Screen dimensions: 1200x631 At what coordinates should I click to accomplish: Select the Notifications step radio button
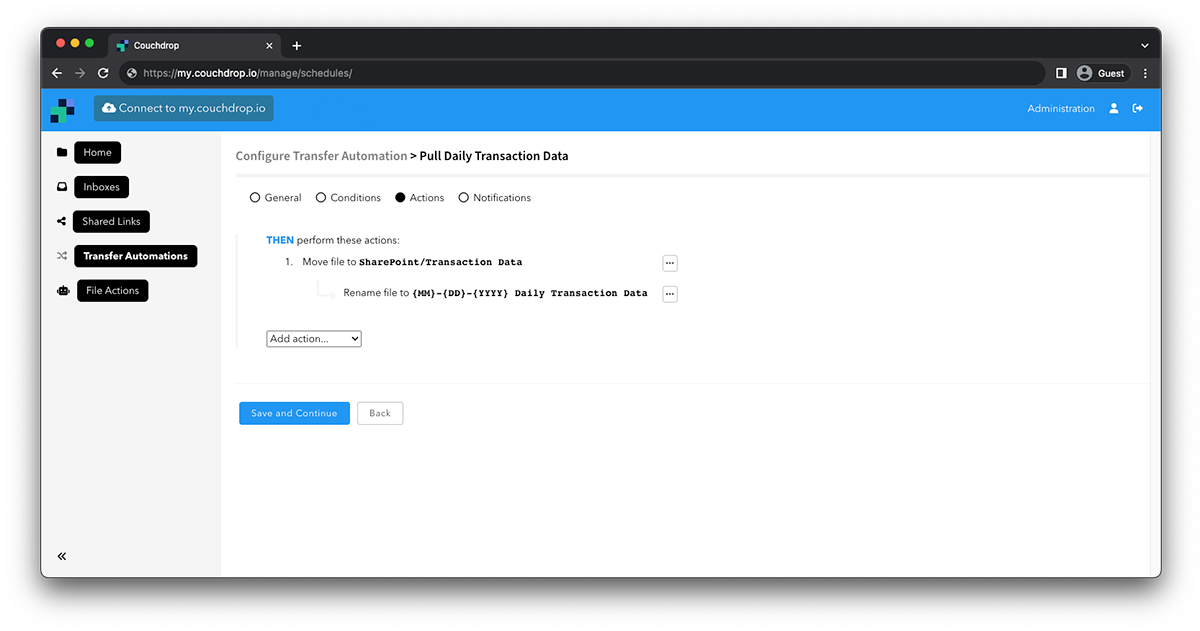click(463, 197)
